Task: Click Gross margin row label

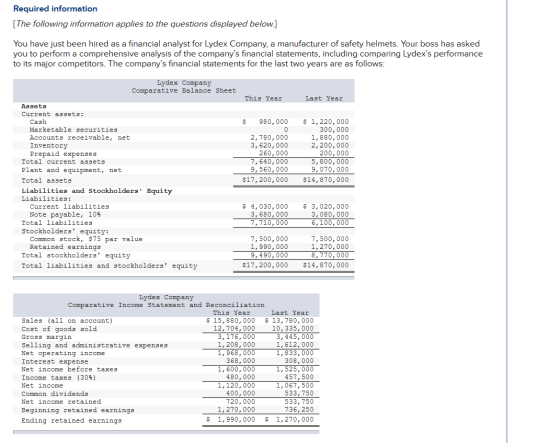Action: pos(46,337)
